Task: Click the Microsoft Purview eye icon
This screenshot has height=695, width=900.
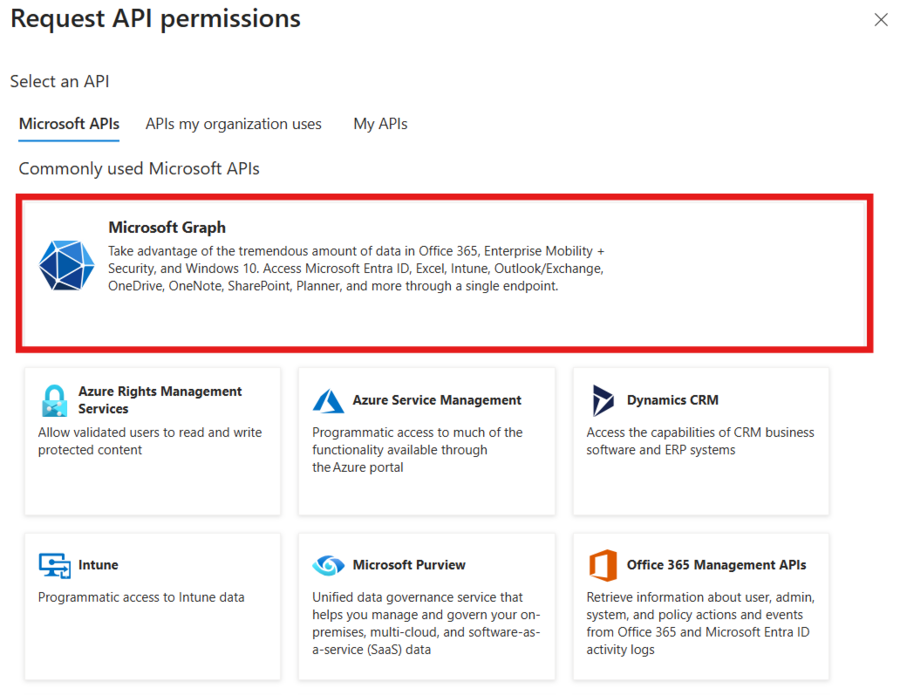Action: coord(328,565)
